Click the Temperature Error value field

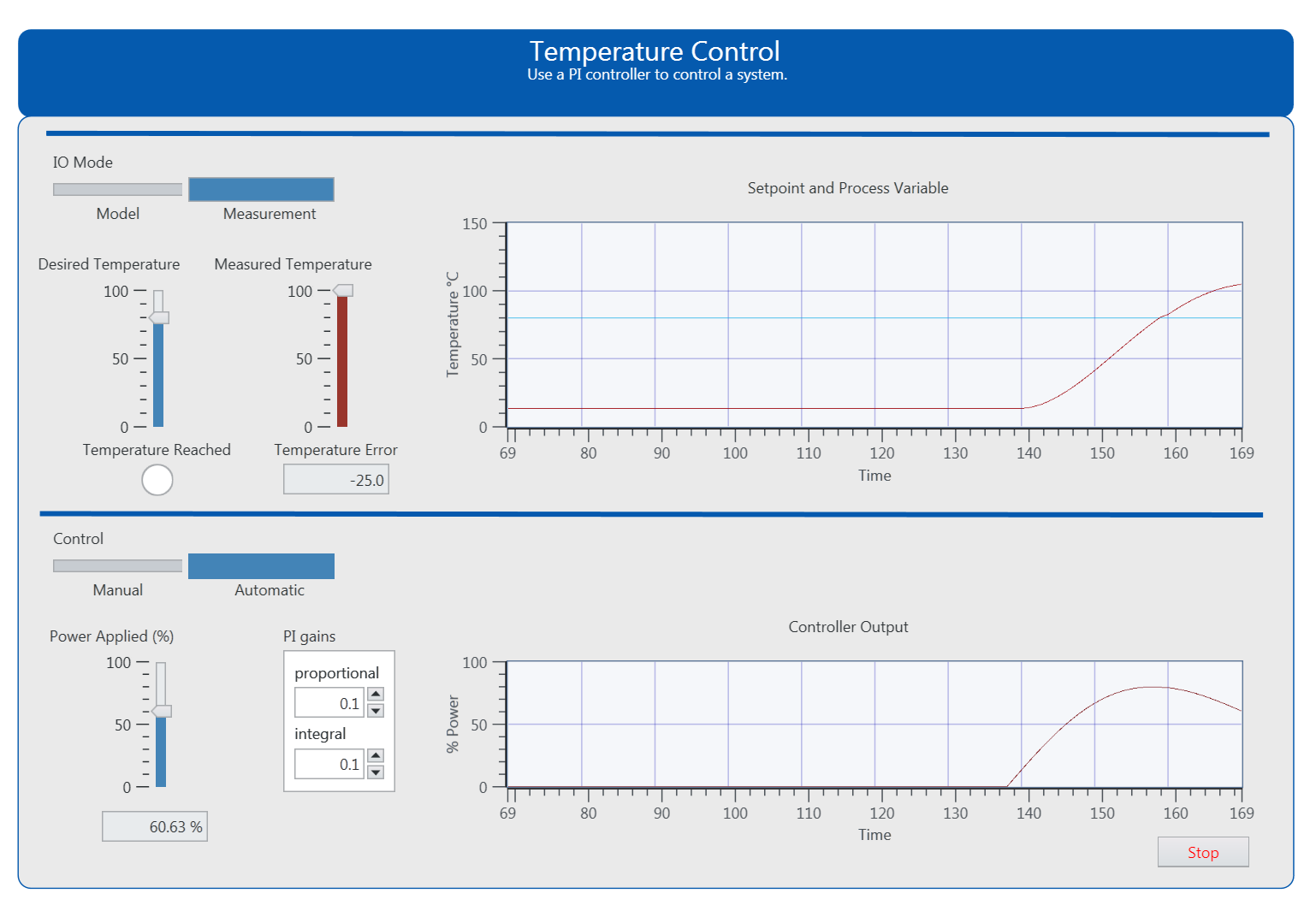coord(335,480)
